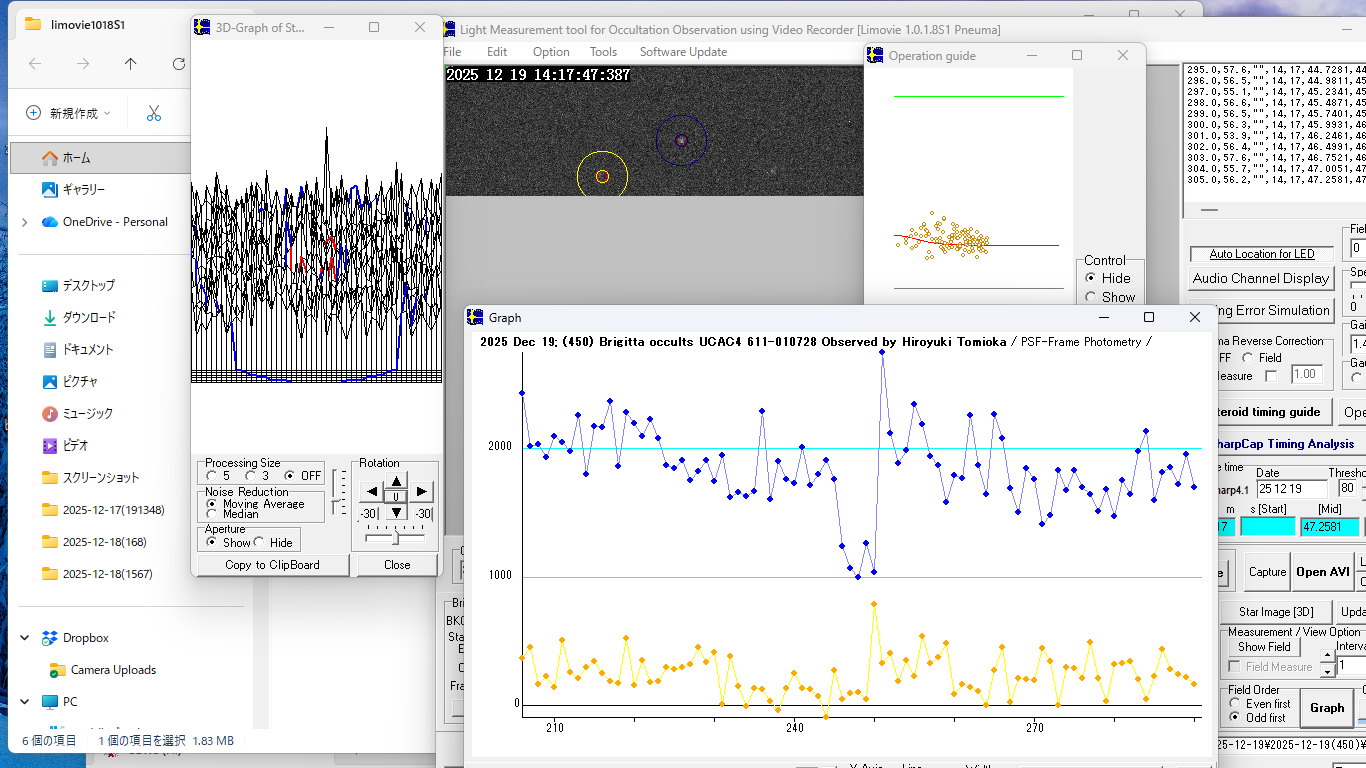This screenshot has width=1366, height=768.
Task: Collapse the PC tree node
Action: tap(24, 702)
